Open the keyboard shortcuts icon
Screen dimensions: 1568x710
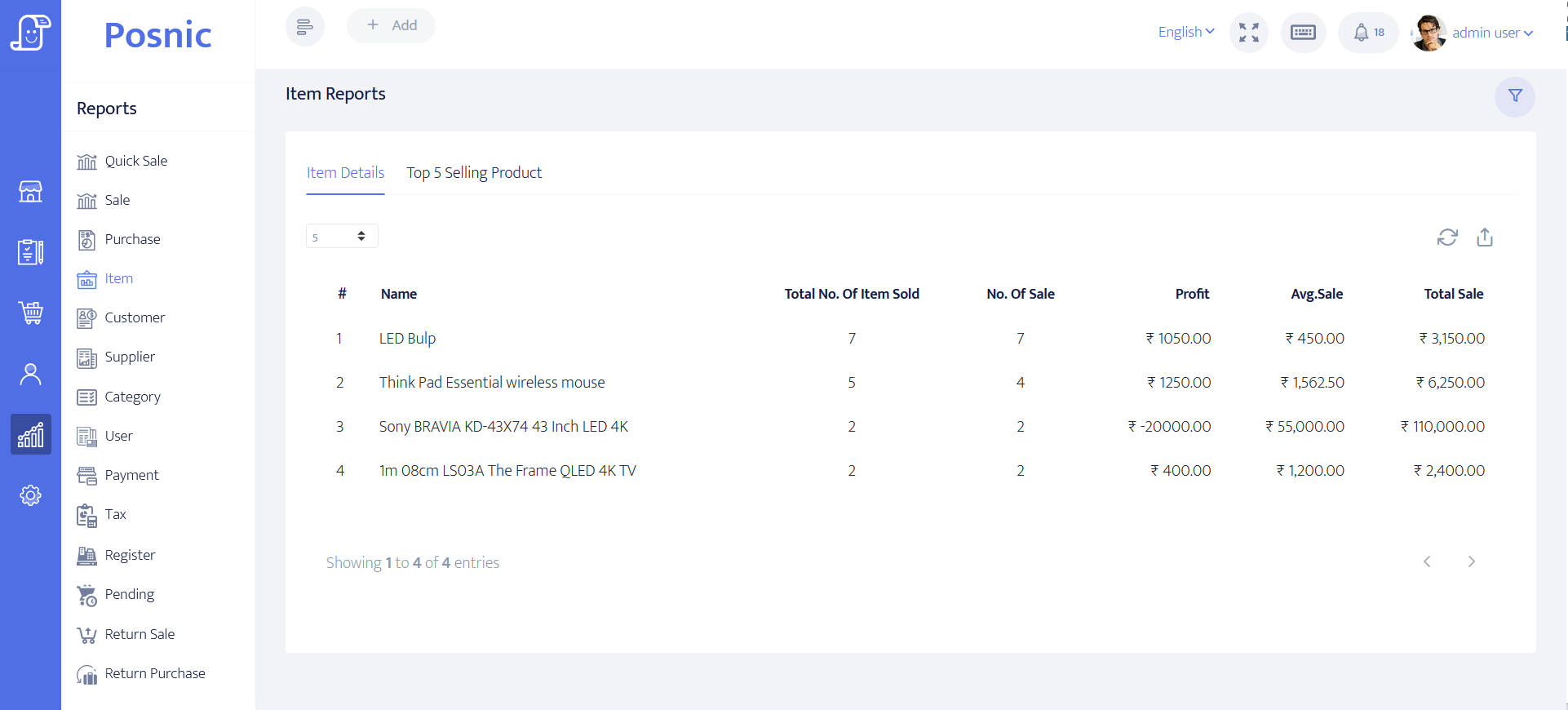pos(1303,33)
